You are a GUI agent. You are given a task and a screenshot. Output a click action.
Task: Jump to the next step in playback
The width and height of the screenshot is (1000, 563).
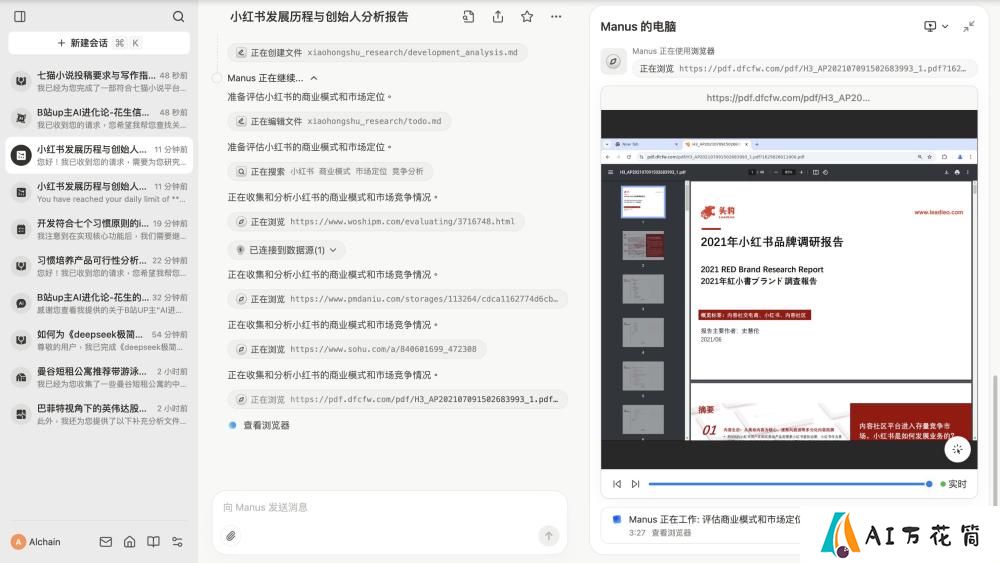point(635,484)
